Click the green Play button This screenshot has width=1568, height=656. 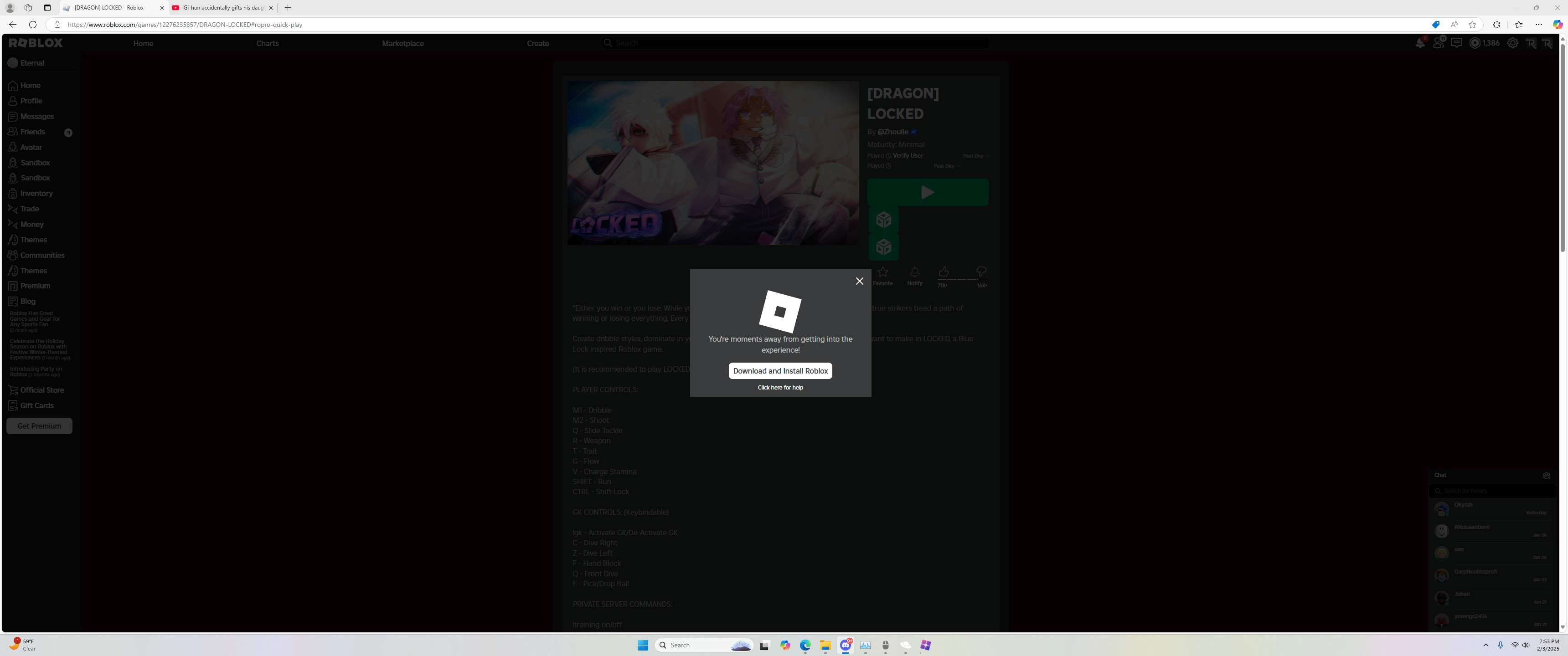pos(928,192)
